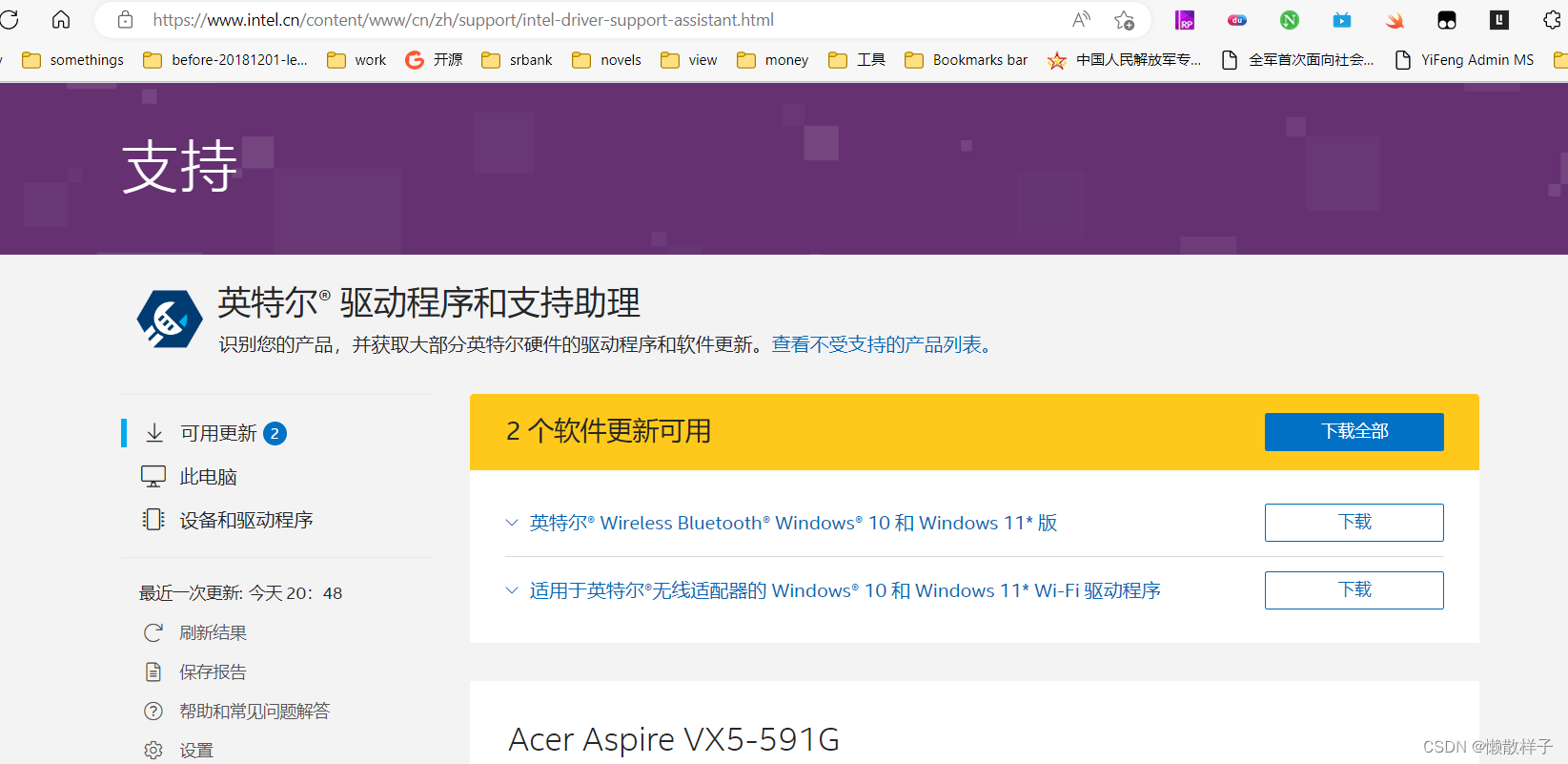
Task: Open 查看不受支持的产品列表 link
Action: 882,344
